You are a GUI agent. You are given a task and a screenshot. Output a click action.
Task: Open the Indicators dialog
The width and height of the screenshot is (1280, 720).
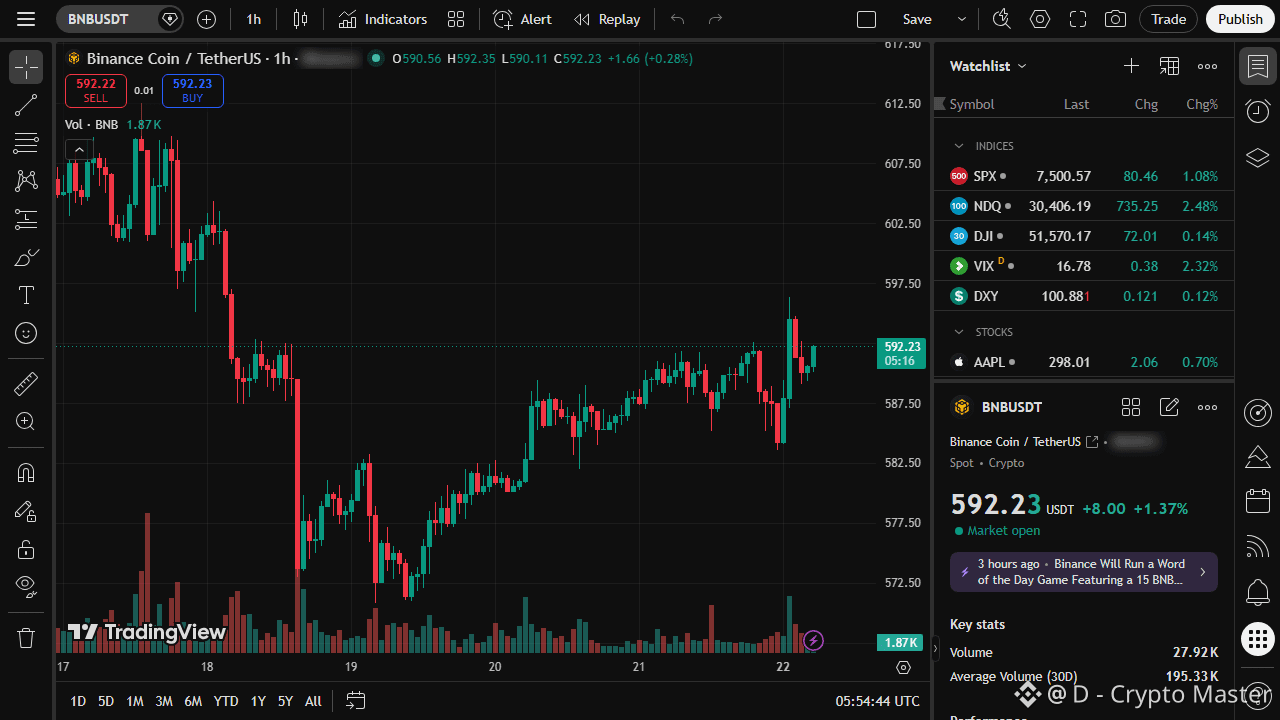383,19
